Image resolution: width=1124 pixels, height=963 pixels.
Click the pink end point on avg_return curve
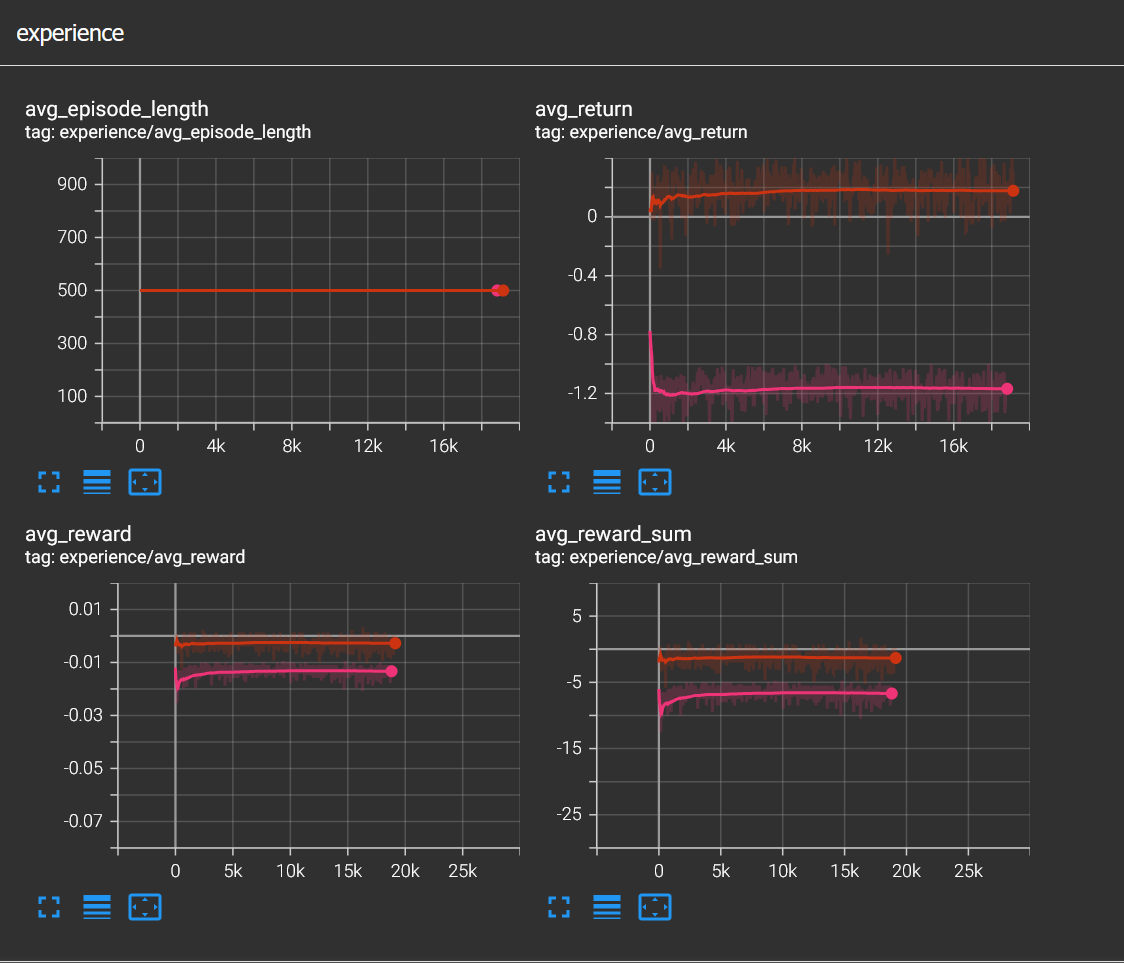pyautogui.click(x=1007, y=389)
